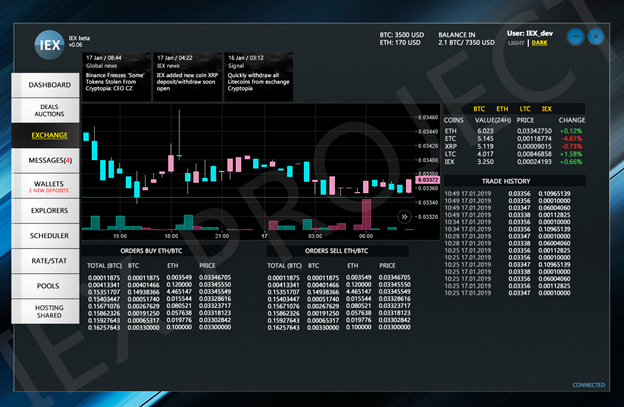This screenshot has width=624, height=407.
Task: Click the User: IEX_dev label
Action: click(530, 33)
